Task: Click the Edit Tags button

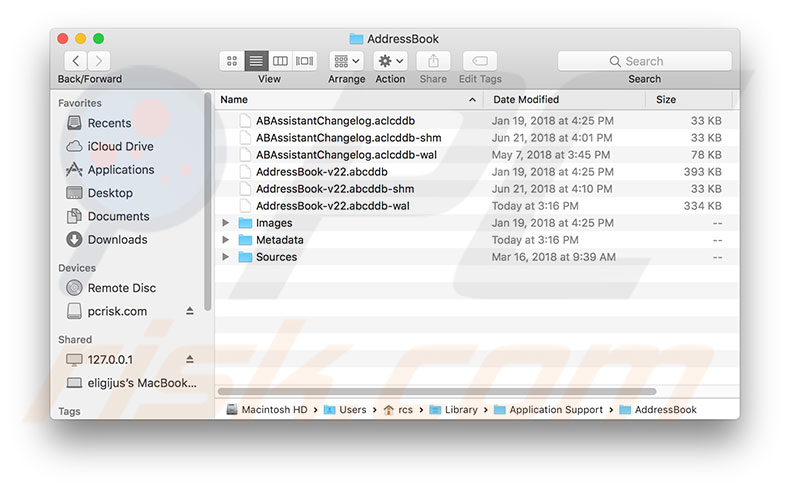Action: tap(480, 61)
